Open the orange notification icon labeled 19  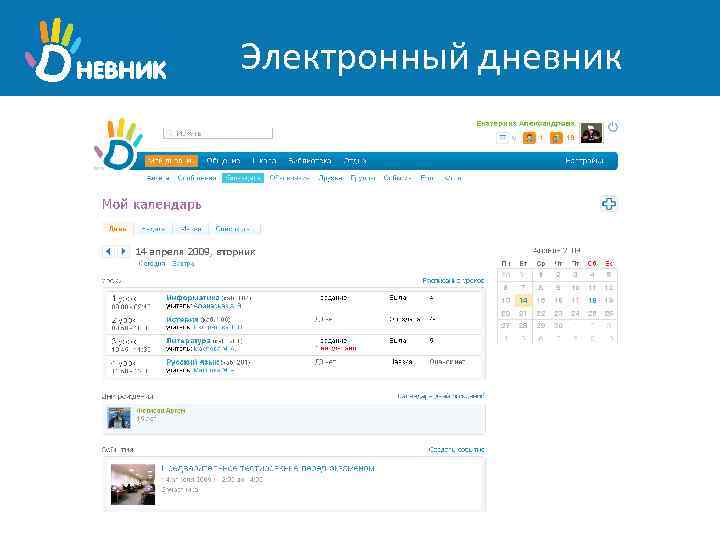[556, 137]
